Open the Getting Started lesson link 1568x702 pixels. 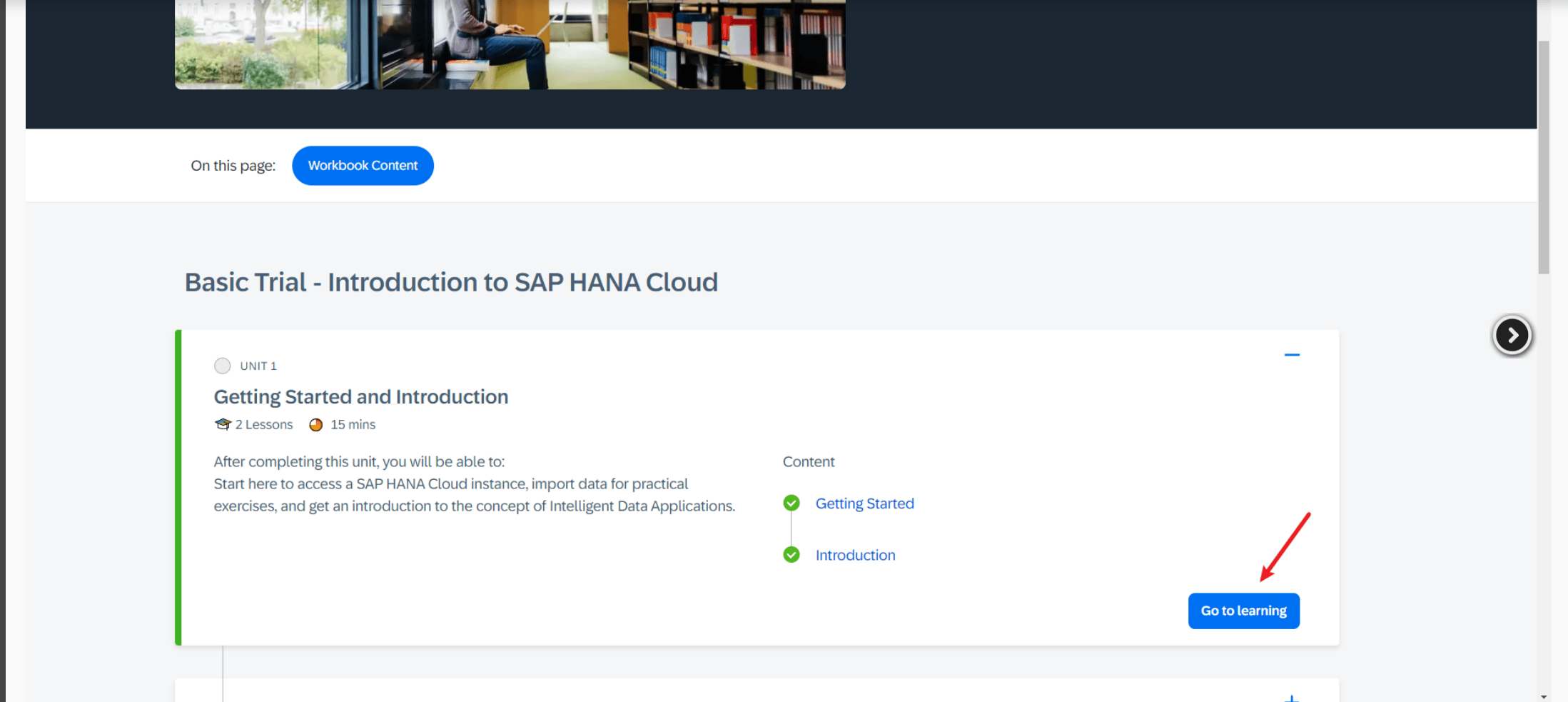(864, 503)
